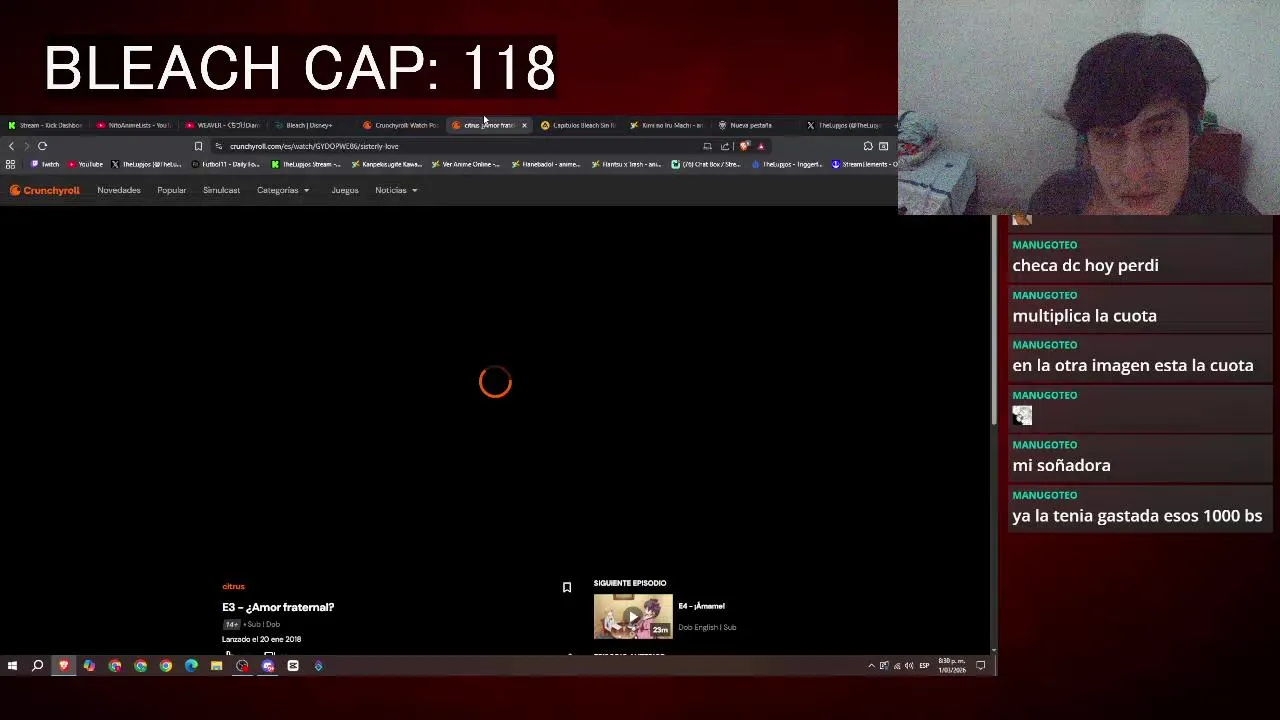Add episode to watchlist bookmark icon
The width and height of the screenshot is (1280, 720).
click(x=566, y=587)
